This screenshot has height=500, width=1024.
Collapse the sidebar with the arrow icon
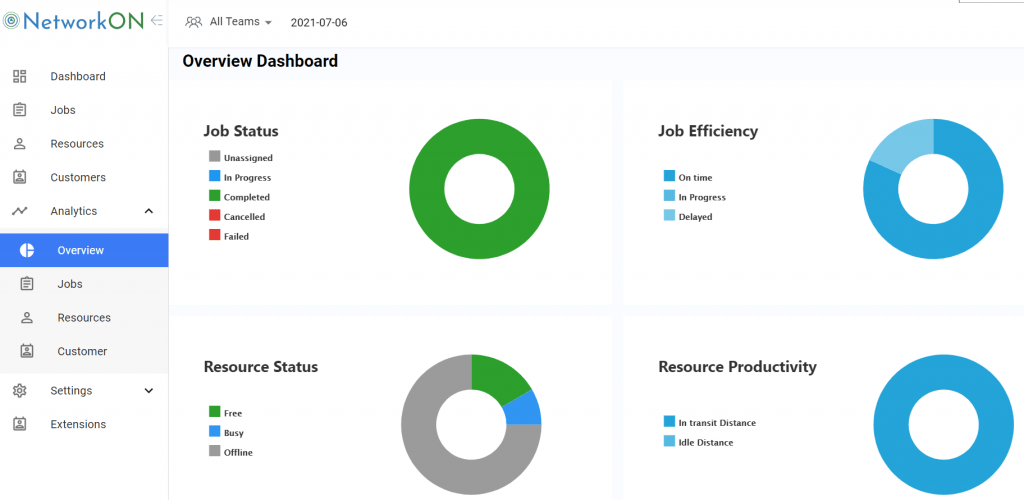coord(157,20)
